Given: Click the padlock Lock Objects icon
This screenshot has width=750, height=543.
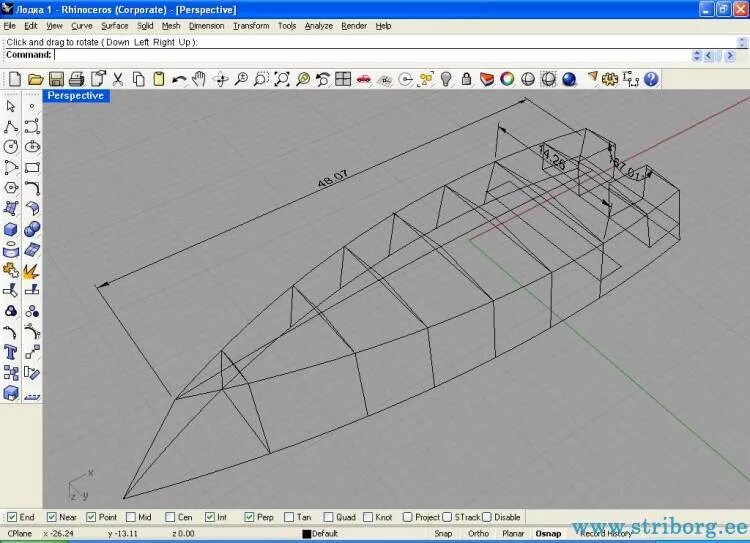Looking at the screenshot, I should (466, 79).
